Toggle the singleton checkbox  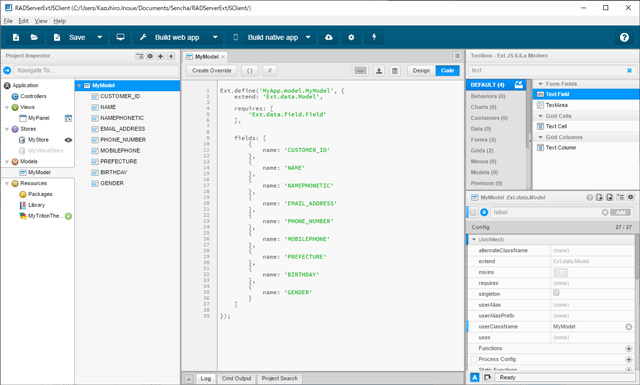556,293
